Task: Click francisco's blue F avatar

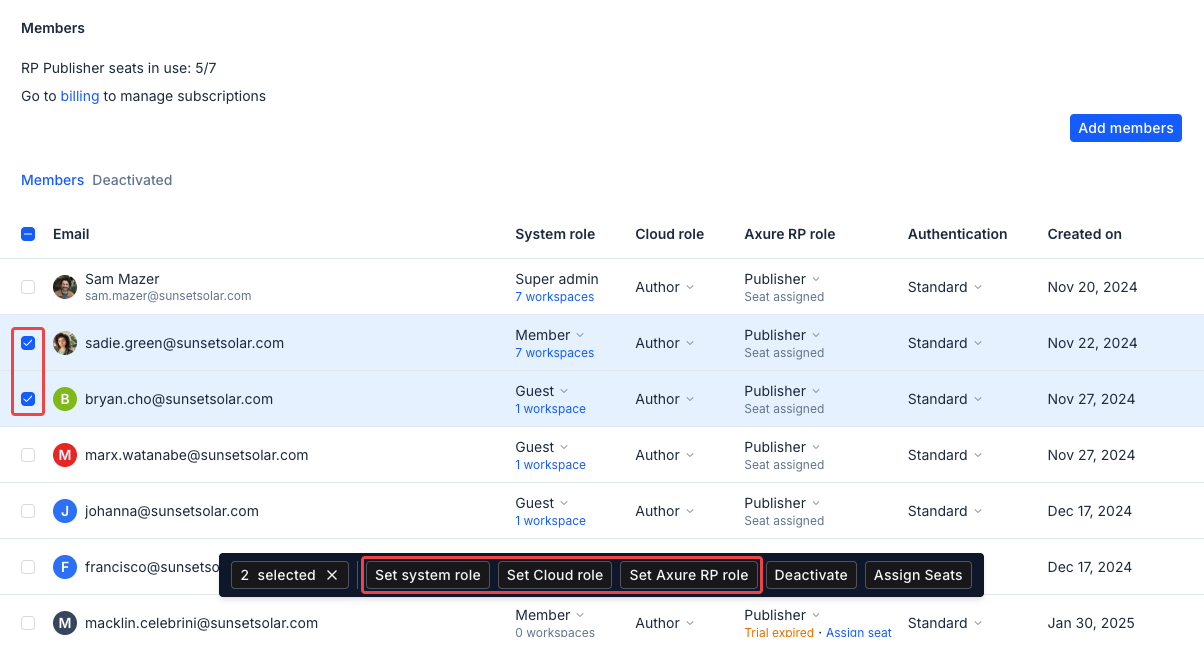Action: pos(65,567)
